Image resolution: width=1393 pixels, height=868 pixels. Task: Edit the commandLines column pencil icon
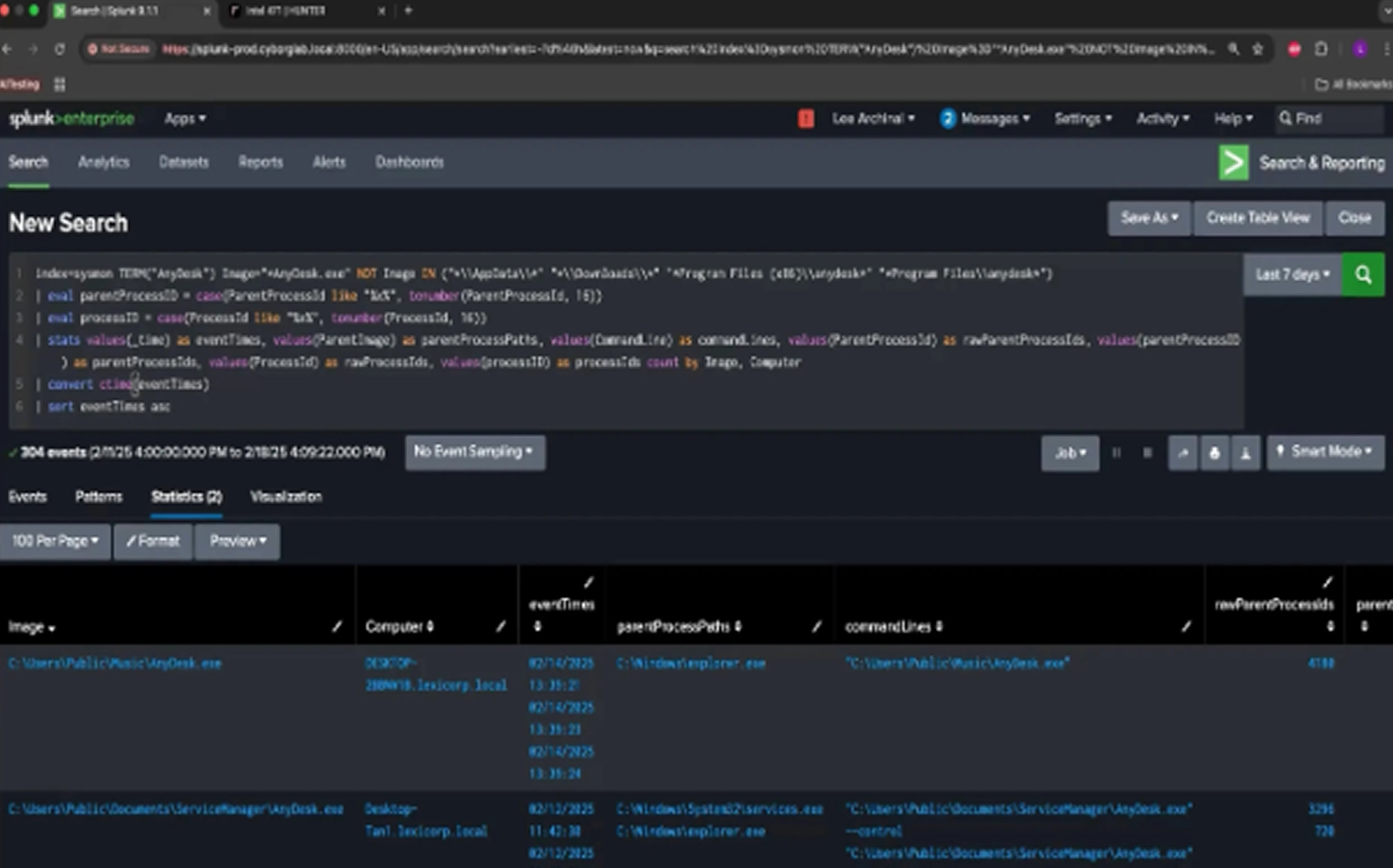click(x=1186, y=626)
